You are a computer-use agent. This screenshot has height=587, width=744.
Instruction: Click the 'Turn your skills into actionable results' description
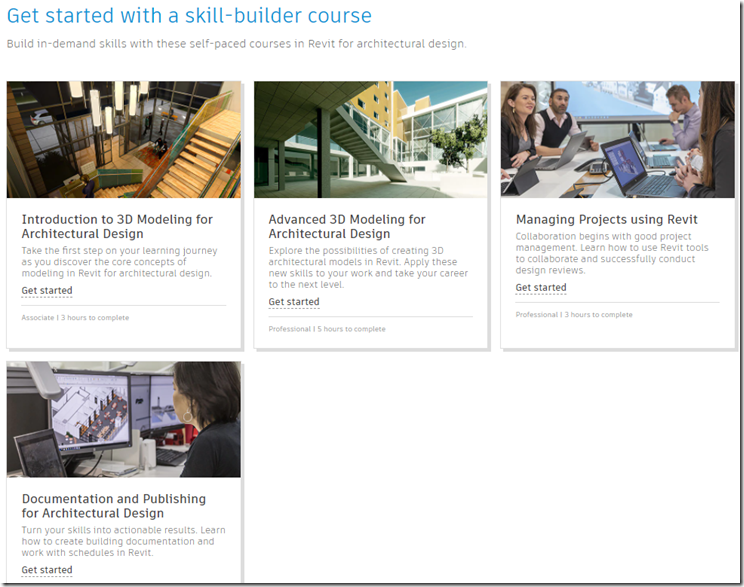click(x=123, y=541)
